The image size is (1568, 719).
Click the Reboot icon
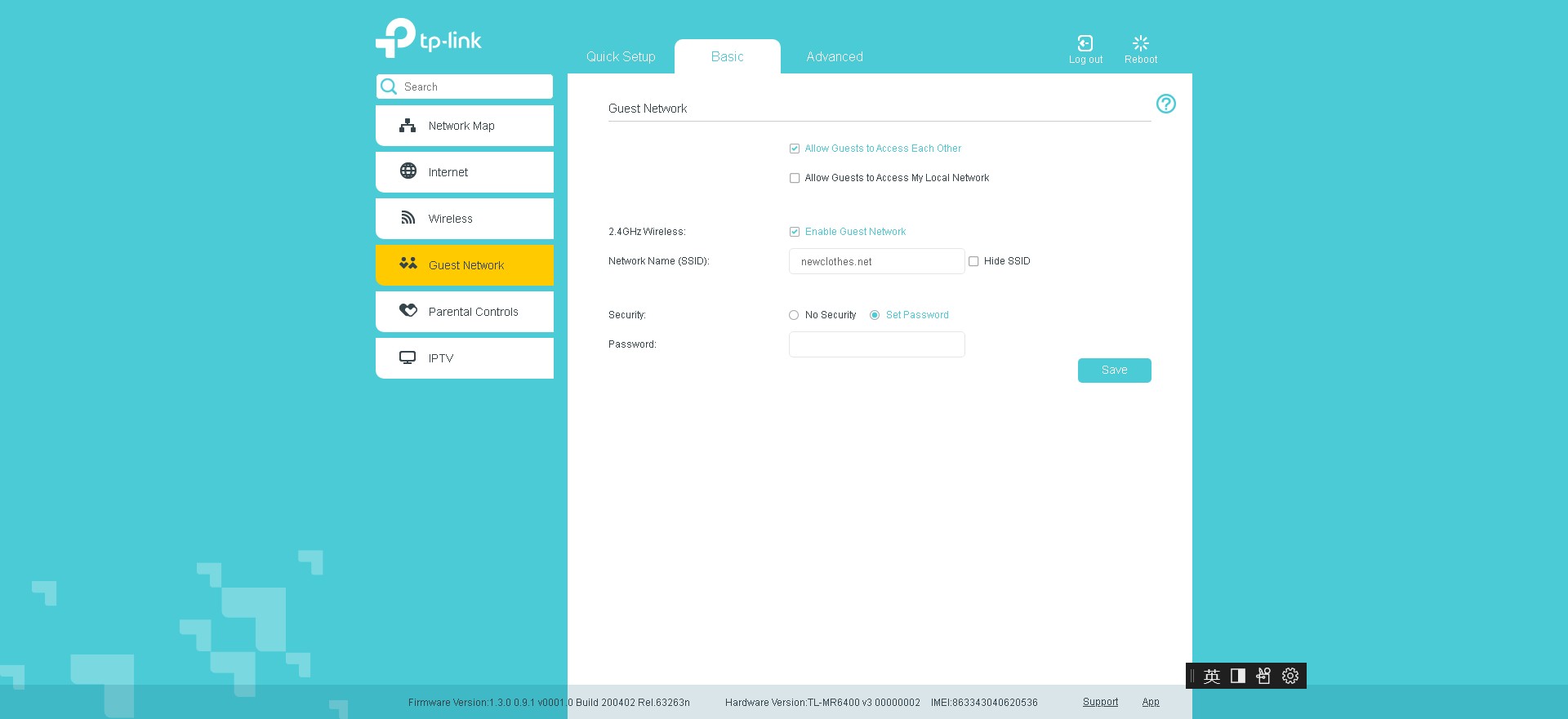click(x=1141, y=43)
